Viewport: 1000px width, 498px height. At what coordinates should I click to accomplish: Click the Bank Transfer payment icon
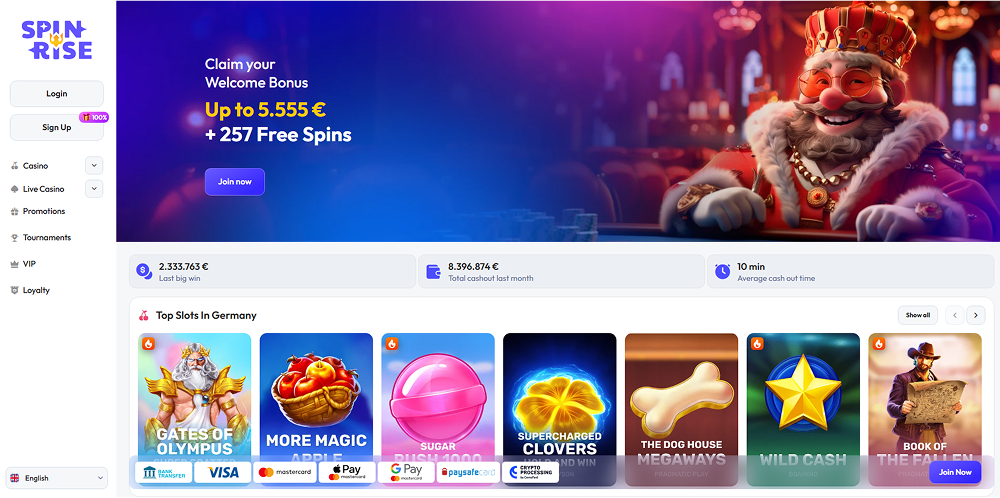click(x=163, y=472)
